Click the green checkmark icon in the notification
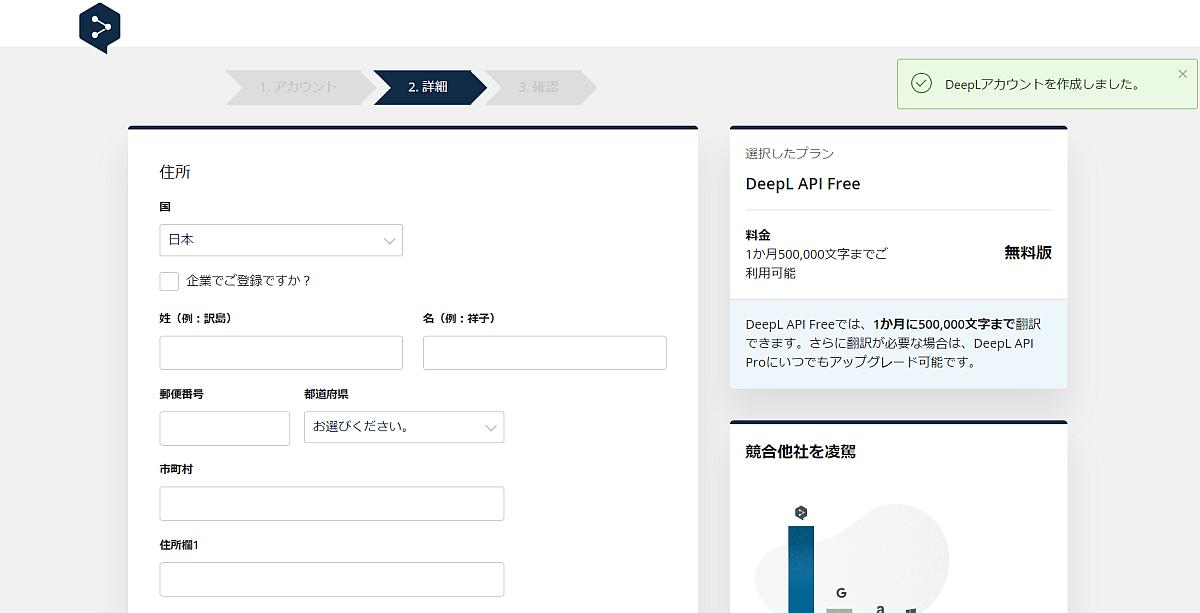Image resolution: width=1200 pixels, height=613 pixels. (921, 84)
